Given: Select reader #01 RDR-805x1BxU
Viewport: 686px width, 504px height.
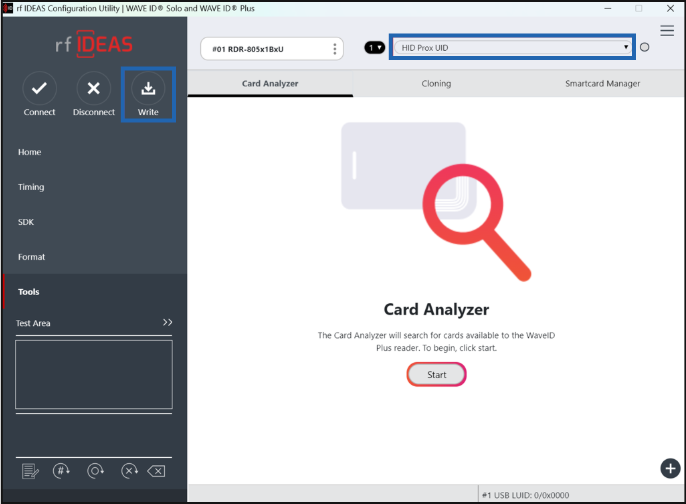Looking at the screenshot, I should click(272, 49).
